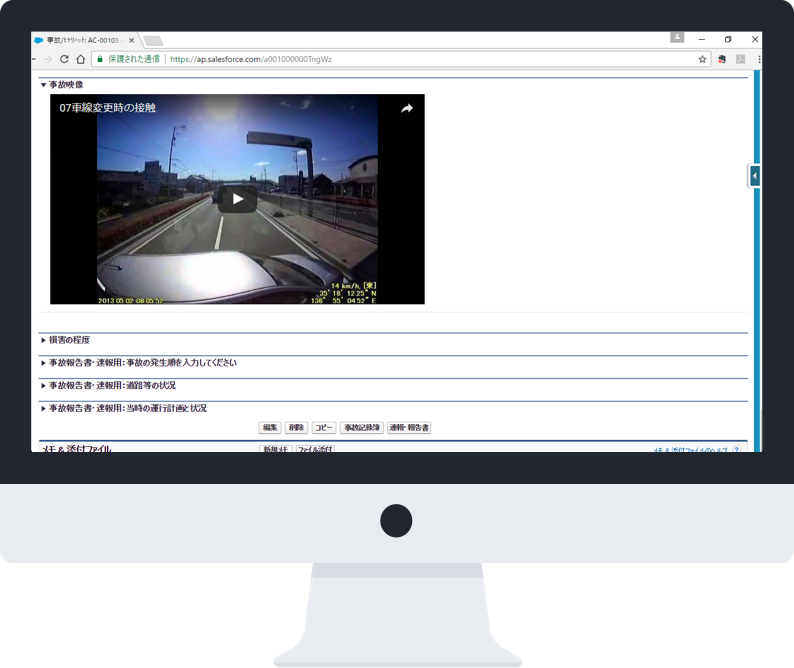Click the 新規メモ button
This screenshot has height=668, width=794.
(x=275, y=449)
